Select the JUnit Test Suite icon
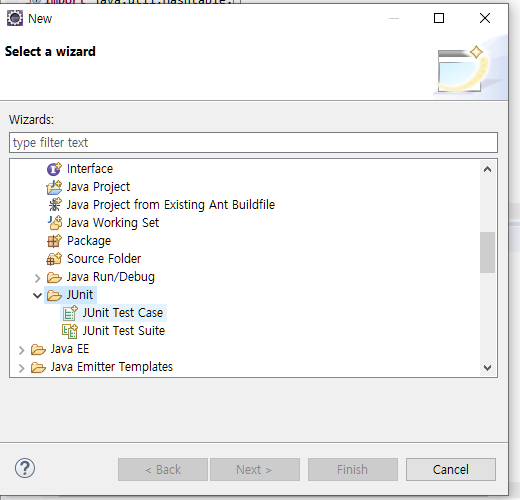Image resolution: width=520 pixels, height=500 pixels. pos(70,331)
